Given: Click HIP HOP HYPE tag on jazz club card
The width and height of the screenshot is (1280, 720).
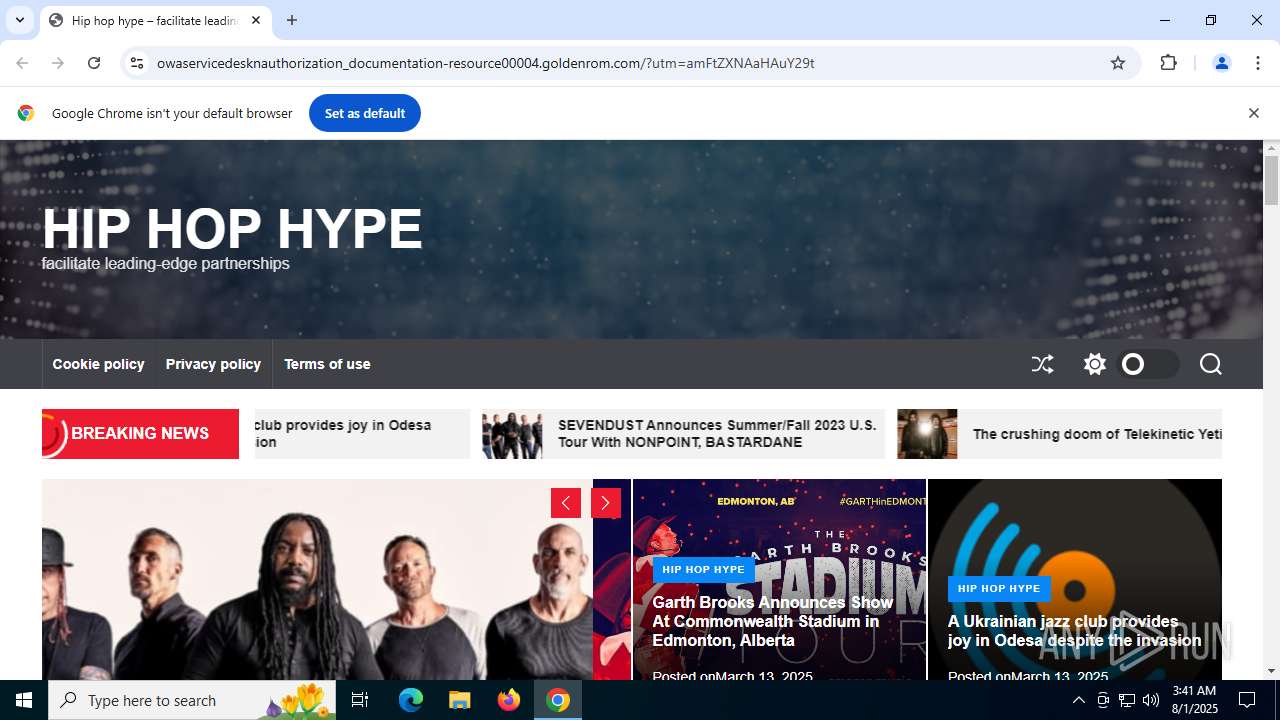Looking at the screenshot, I should click(x=999, y=588).
